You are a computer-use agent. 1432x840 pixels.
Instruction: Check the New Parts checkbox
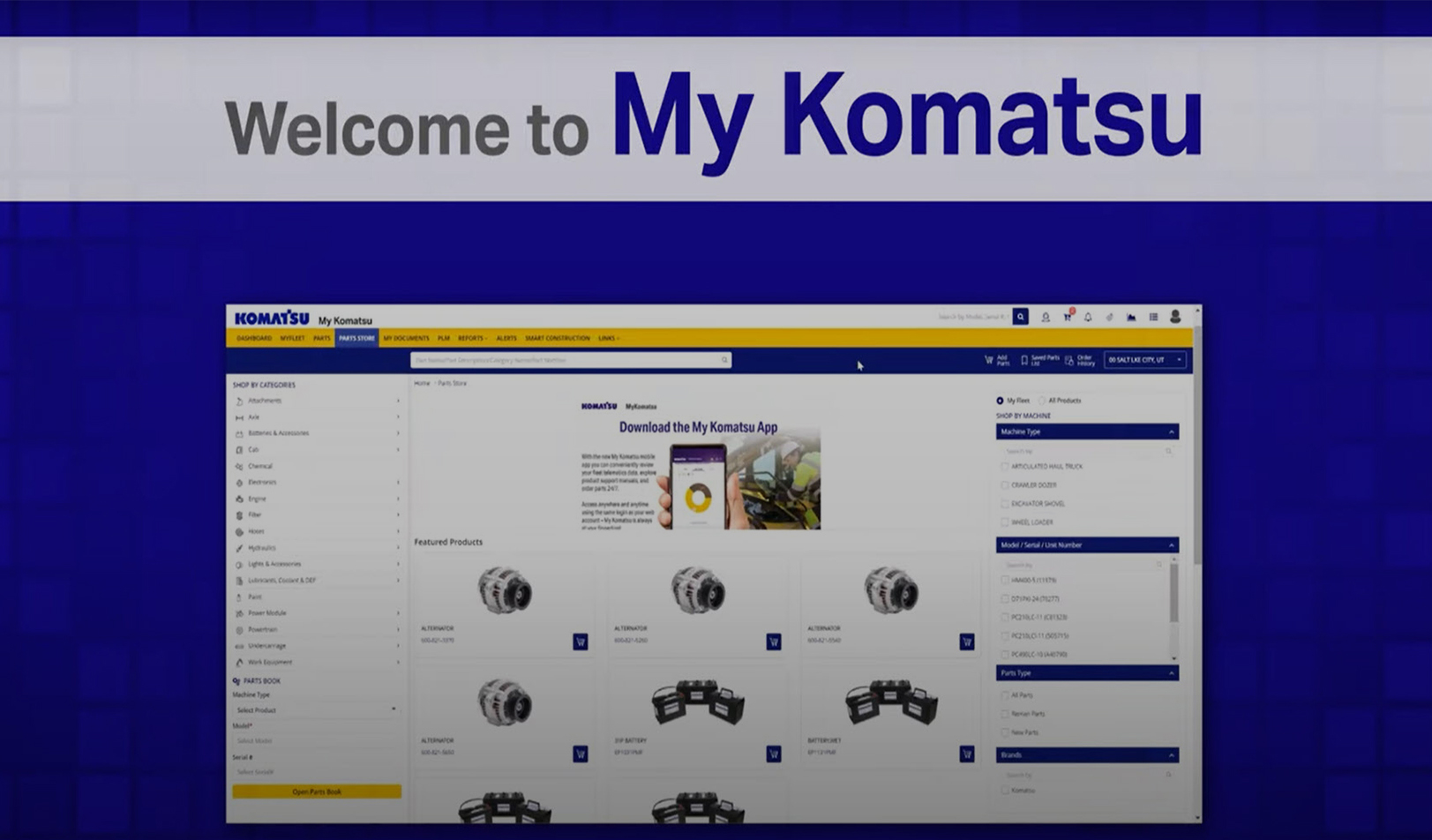1004,732
